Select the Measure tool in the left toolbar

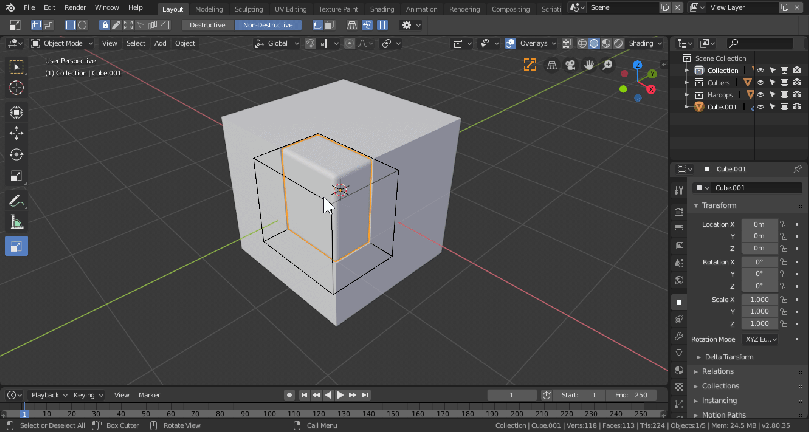click(x=16, y=222)
